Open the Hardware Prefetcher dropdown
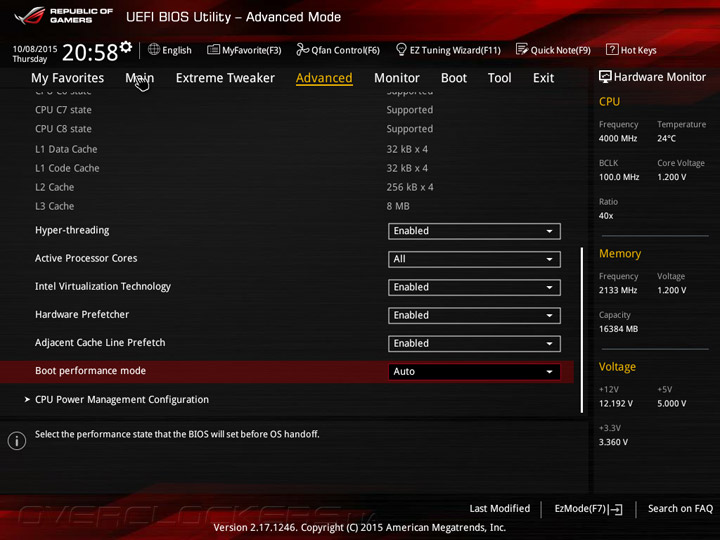720x540 pixels. pos(474,315)
